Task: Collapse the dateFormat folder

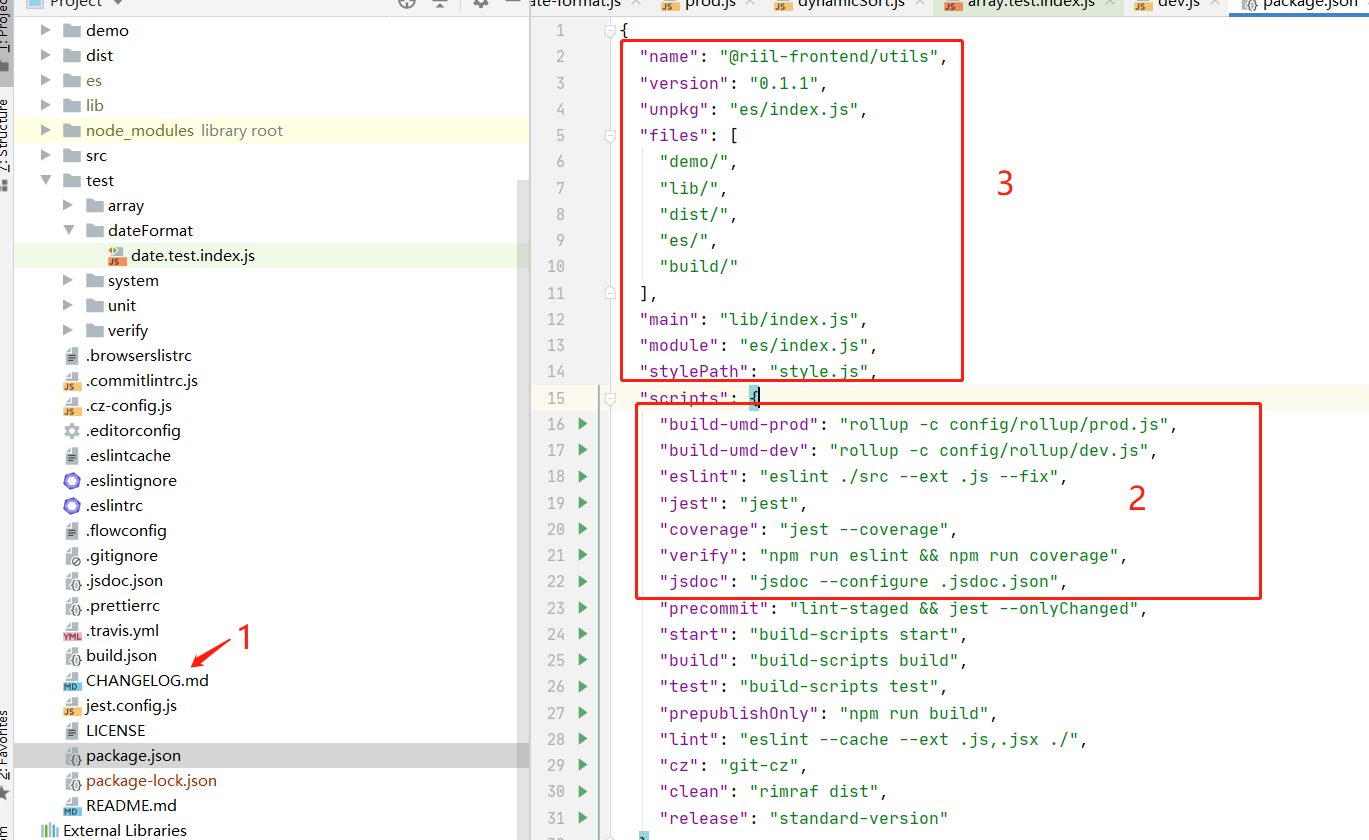Action: click(68, 230)
